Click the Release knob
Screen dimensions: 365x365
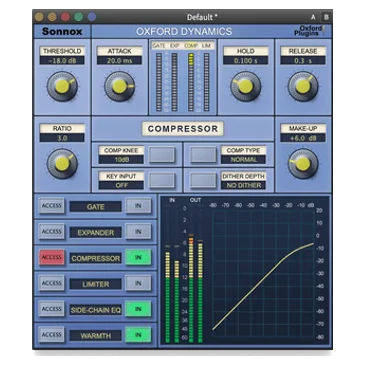[x=303, y=86]
